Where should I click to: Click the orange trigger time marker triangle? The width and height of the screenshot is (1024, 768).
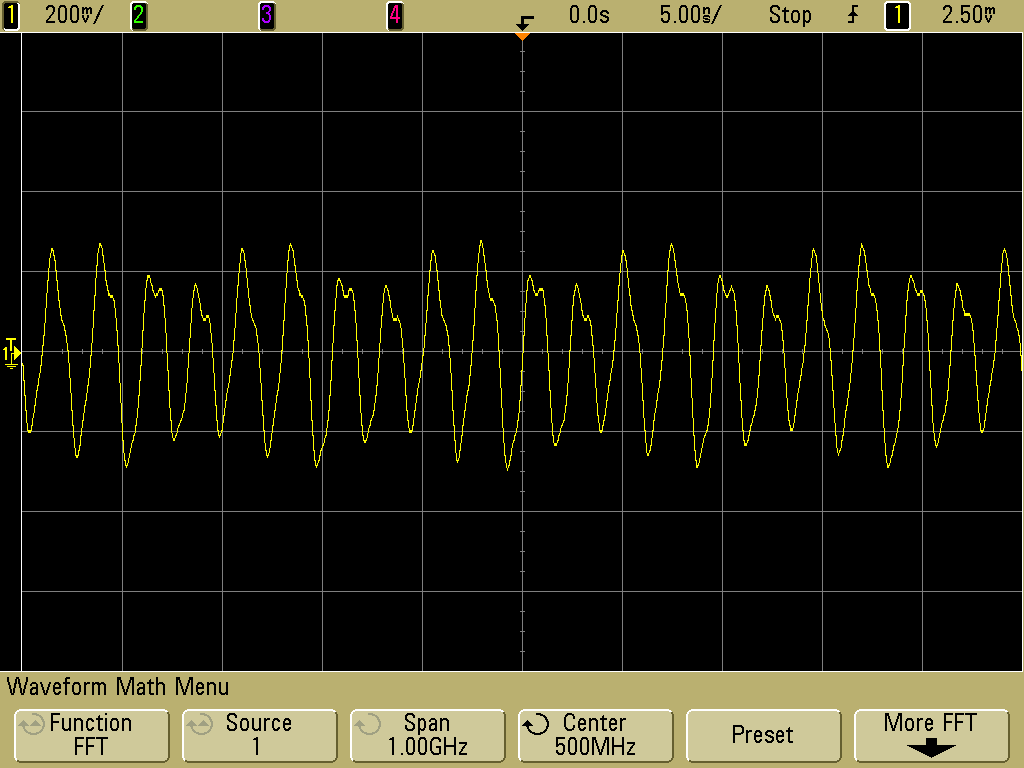[521, 37]
